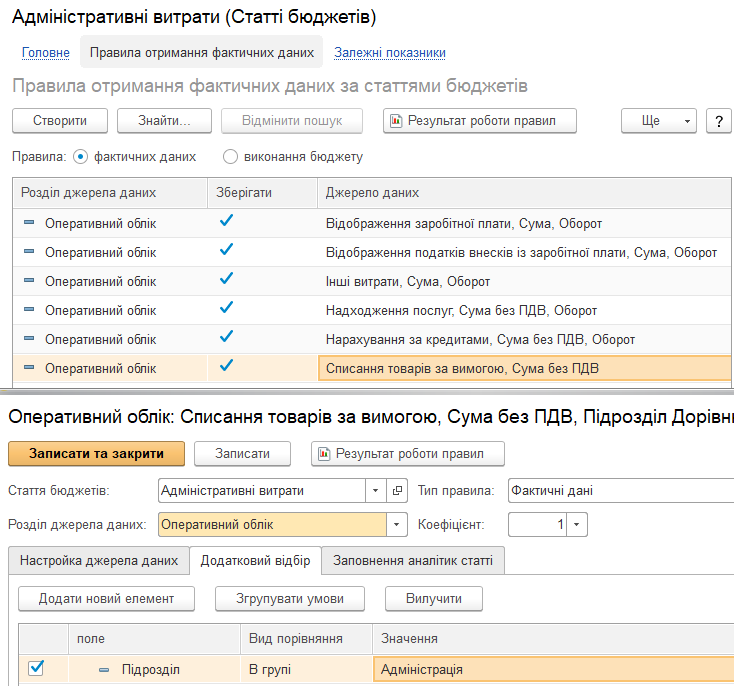
Task: Click the Коефіцієнт input field
Action: click(x=539, y=525)
